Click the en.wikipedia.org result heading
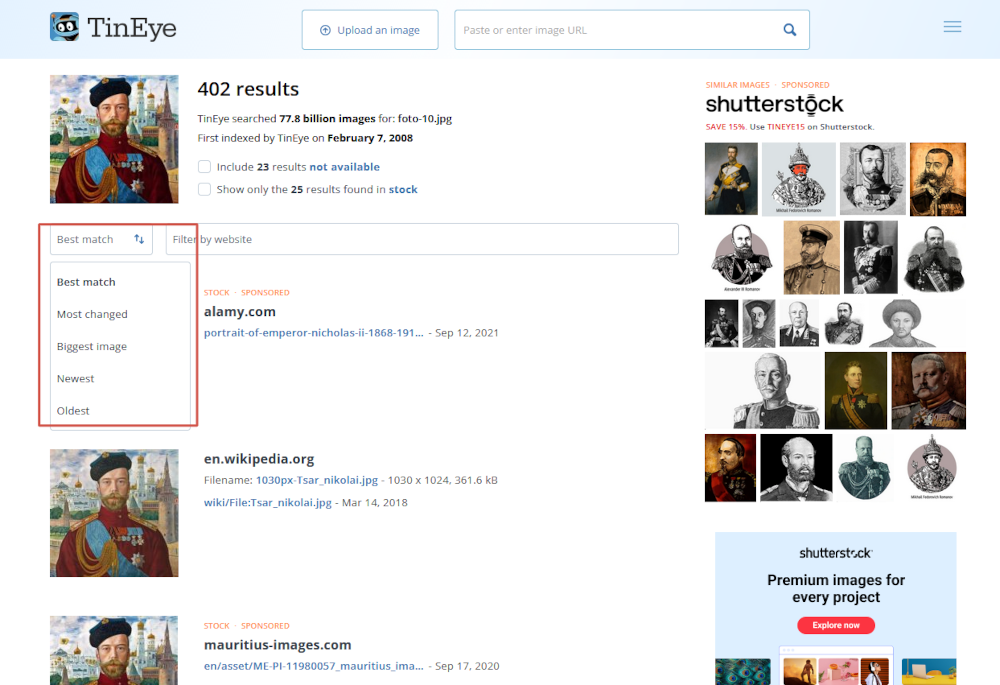This screenshot has width=1000, height=685. 259,459
